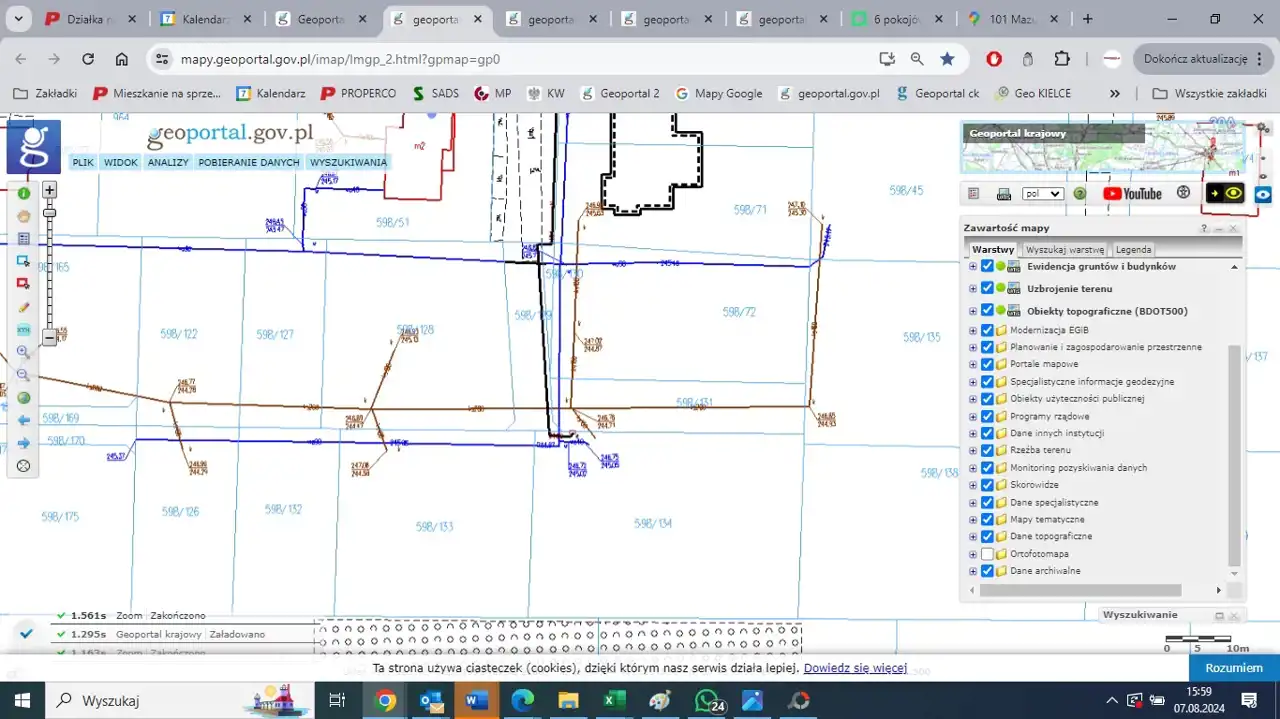Uncheck the Uzbrojenie terenu layer
Viewport: 1280px width, 719px height.
coord(987,288)
